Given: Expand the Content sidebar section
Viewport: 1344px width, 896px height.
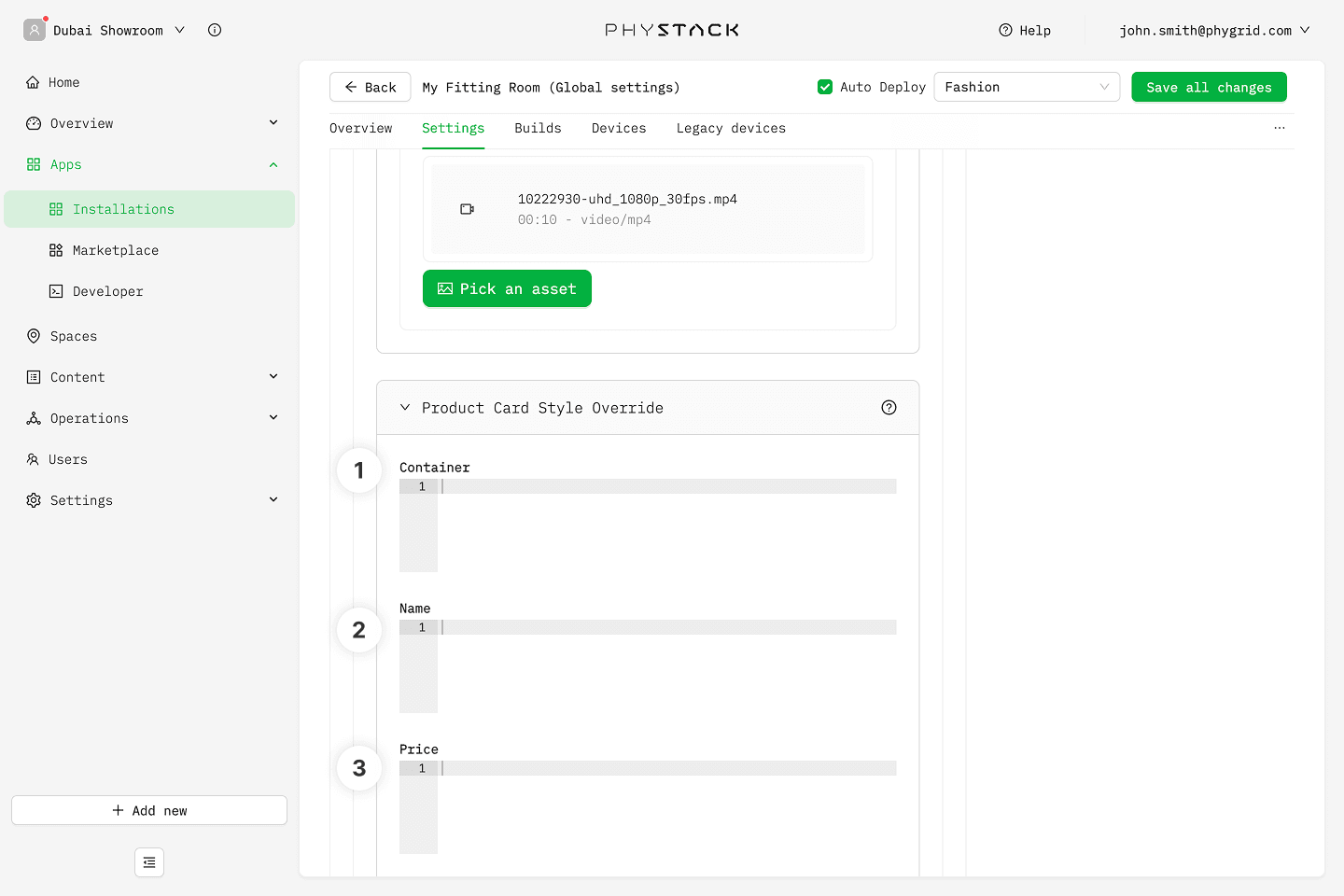Looking at the screenshot, I should (x=273, y=376).
